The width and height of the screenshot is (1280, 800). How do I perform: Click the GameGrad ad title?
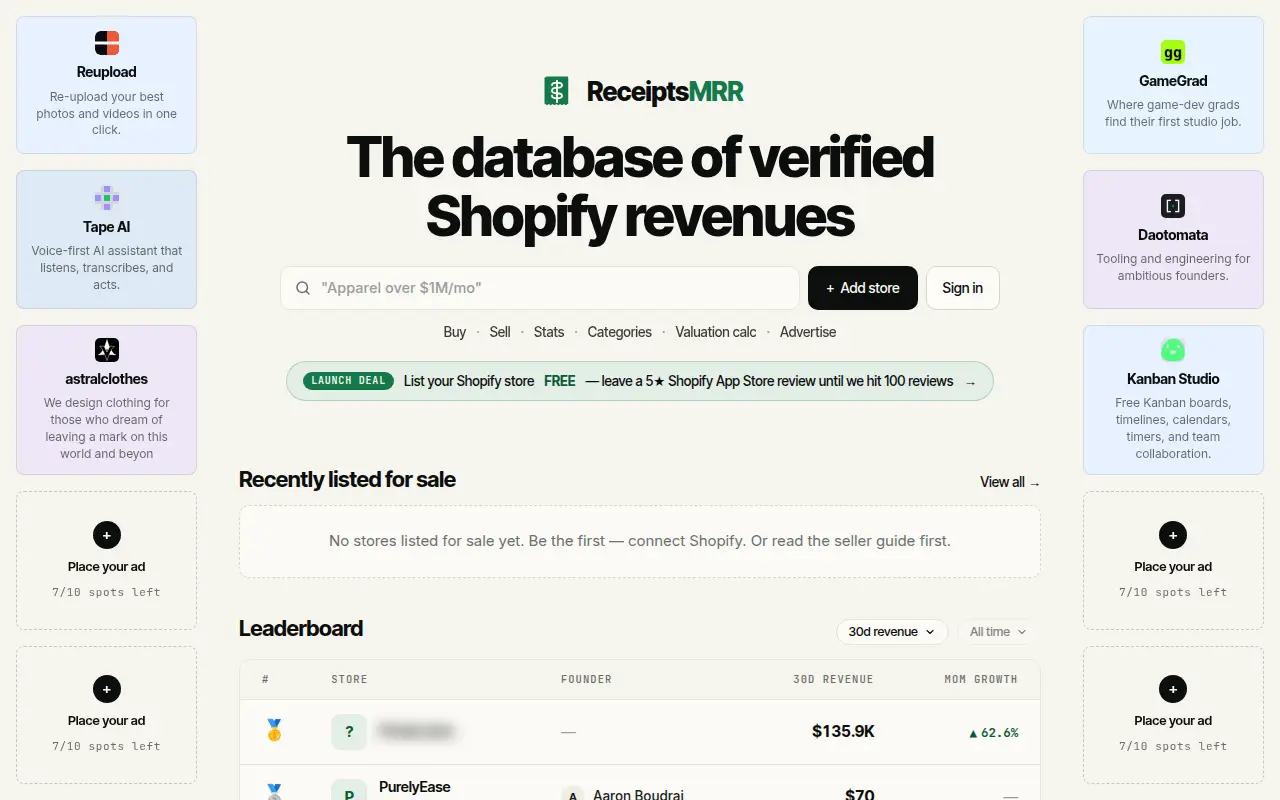point(1173,81)
